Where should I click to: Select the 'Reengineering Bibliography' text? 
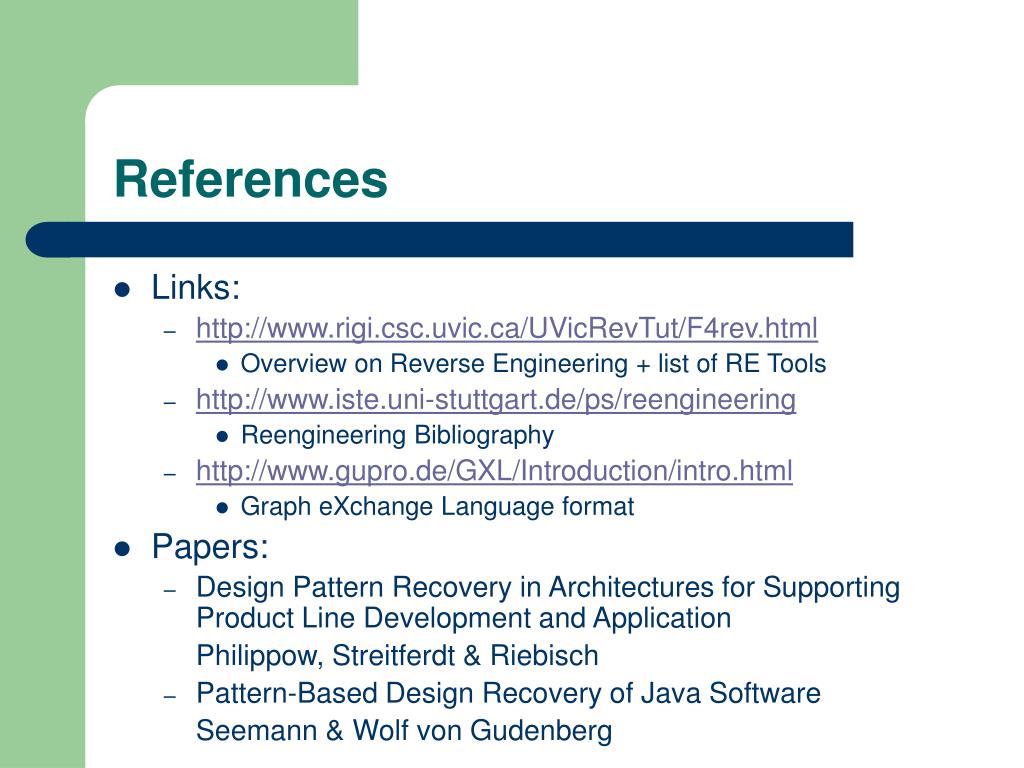[398, 435]
